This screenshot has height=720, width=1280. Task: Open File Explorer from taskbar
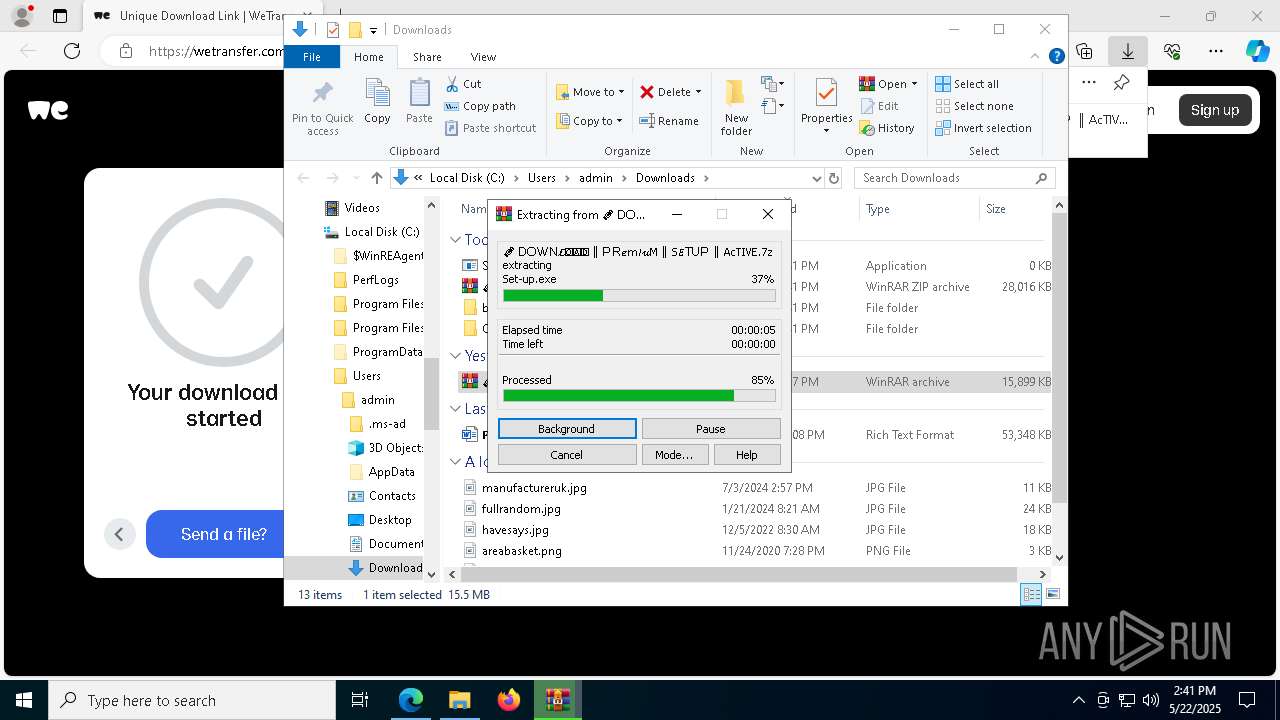[460, 700]
